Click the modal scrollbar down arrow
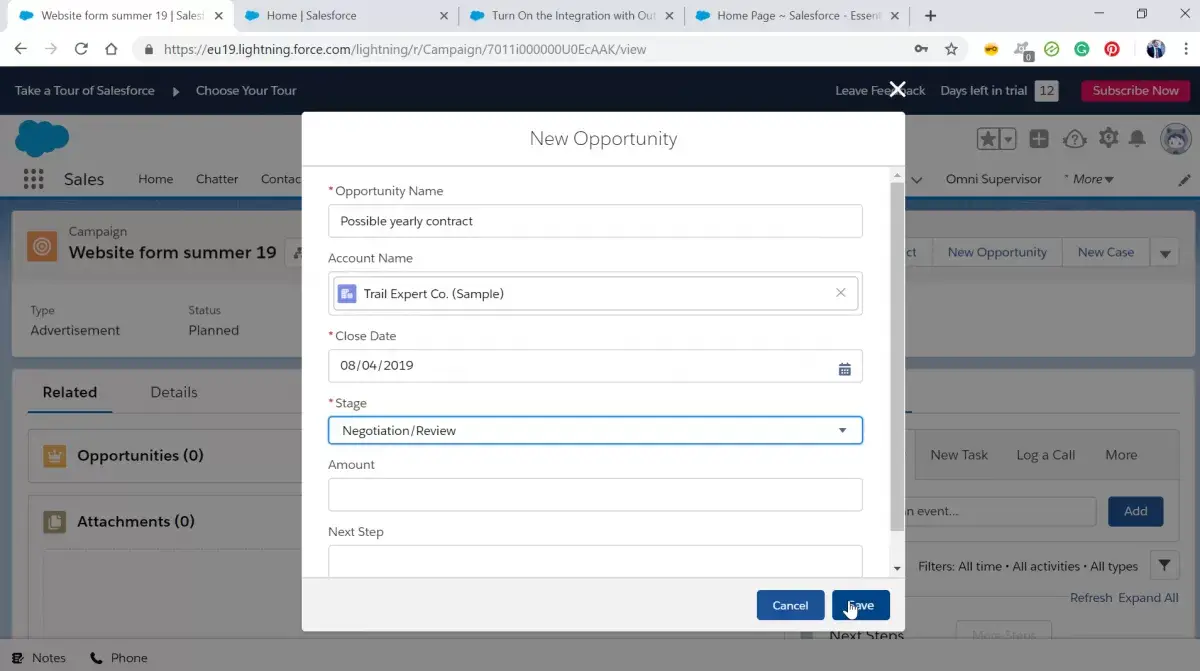Viewport: 1200px width, 671px height. click(x=896, y=567)
